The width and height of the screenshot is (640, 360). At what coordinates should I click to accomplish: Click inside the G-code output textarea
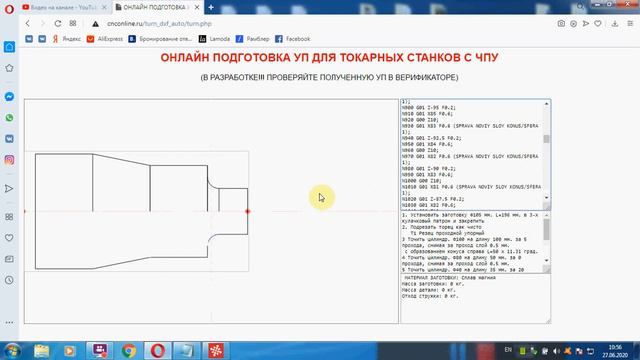click(471, 154)
